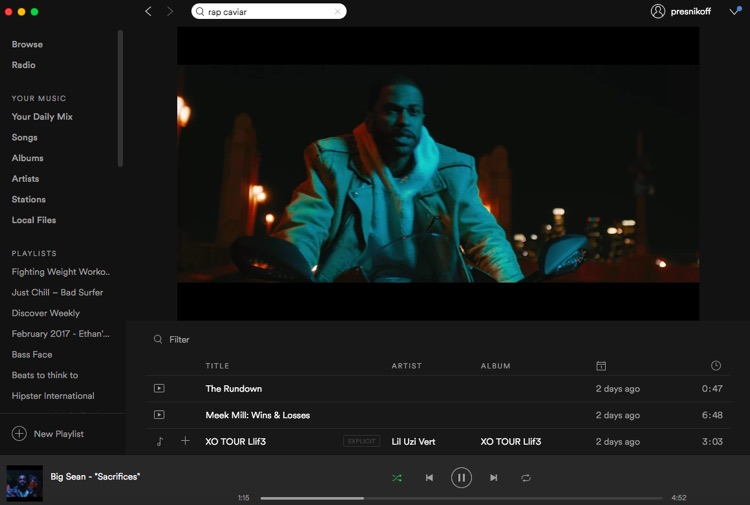Image resolution: width=750 pixels, height=505 pixels.
Task: Click the 3:03 duration of XO TOUR Llif3
Action: pyautogui.click(x=712, y=441)
